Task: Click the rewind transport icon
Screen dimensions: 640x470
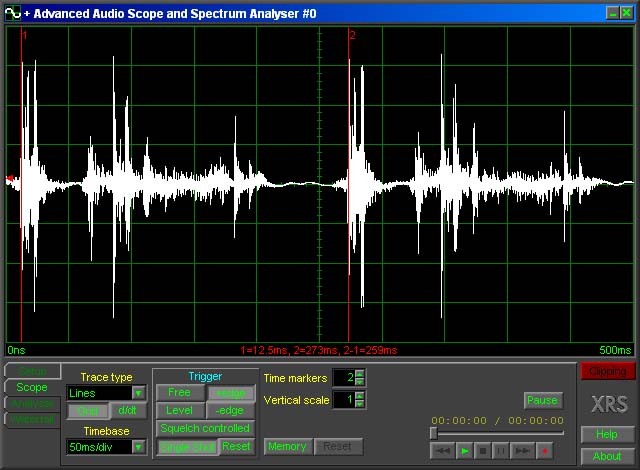Action: tap(443, 451)
